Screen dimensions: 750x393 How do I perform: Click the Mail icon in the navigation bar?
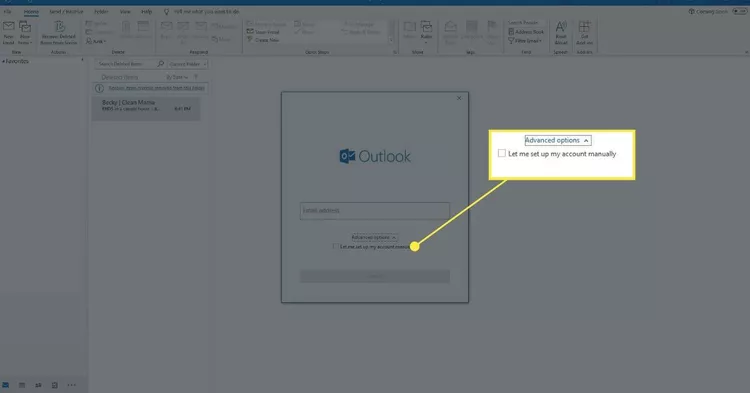click(6, 385)
